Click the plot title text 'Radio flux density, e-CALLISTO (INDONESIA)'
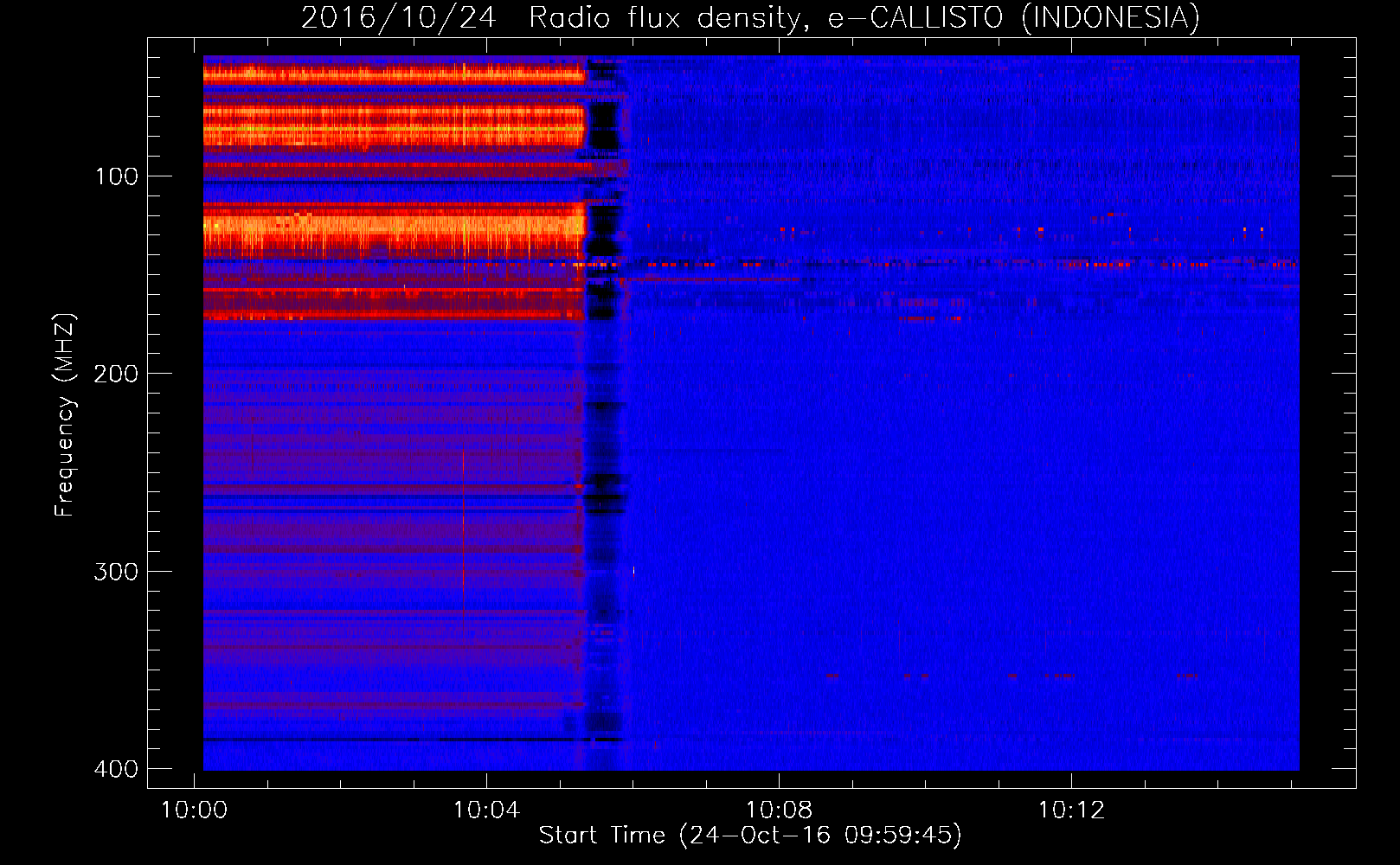This screenshot has height=865, width=1400. 864,17
